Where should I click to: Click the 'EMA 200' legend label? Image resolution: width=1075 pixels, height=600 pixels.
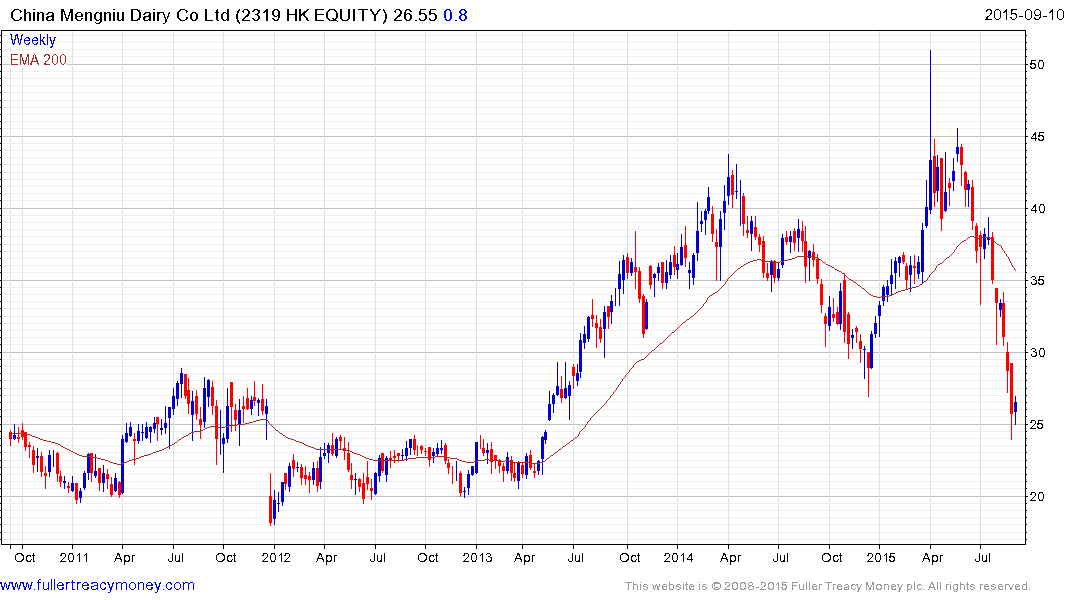(x=38, y=60)
